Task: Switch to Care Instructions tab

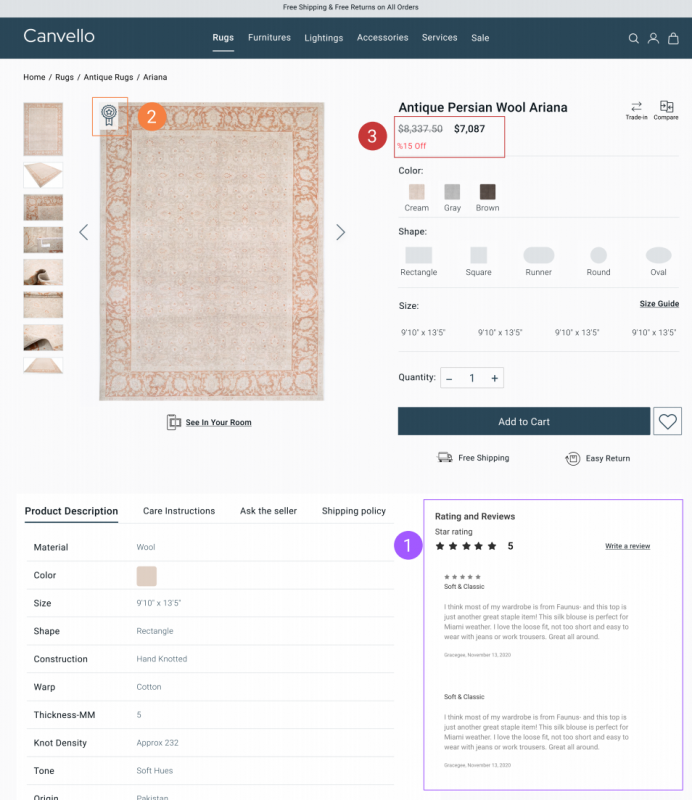Action: click(178, 511)
